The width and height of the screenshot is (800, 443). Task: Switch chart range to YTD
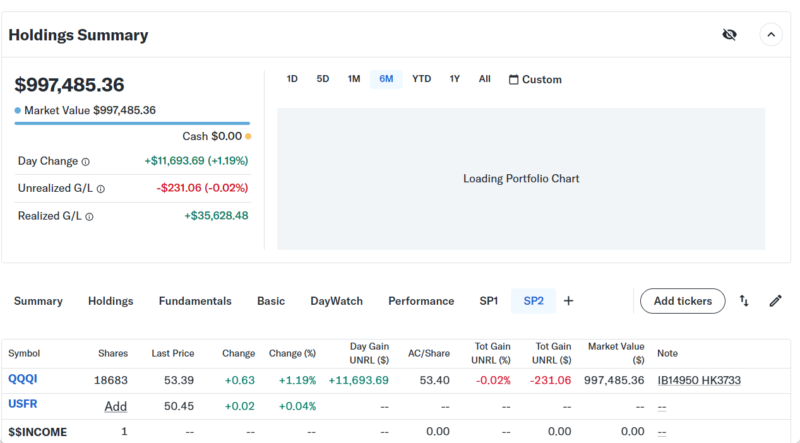click(421, 79)
